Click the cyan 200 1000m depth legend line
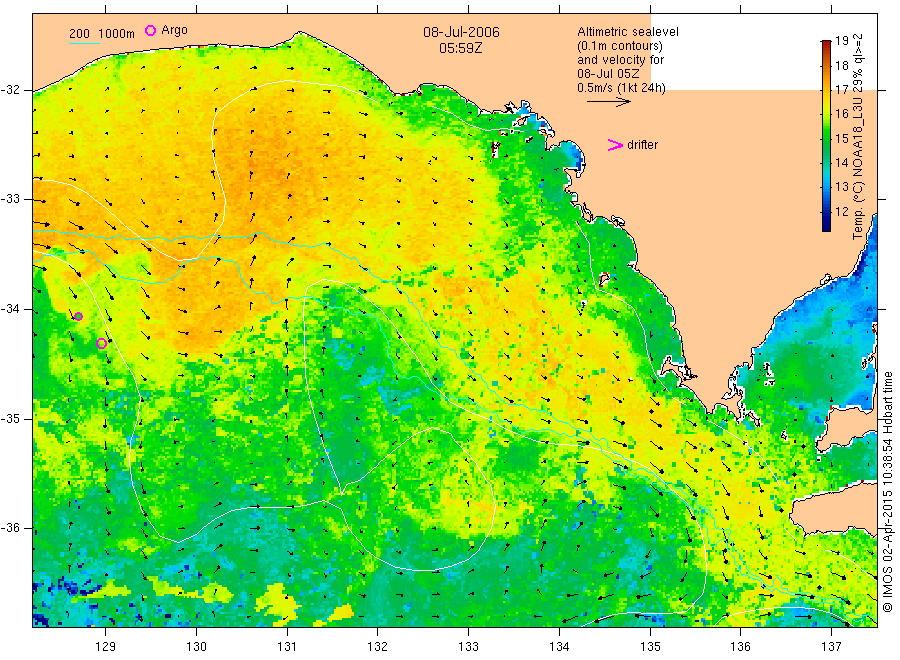The height and width of the screenshot is (660, 900). (x=84, y=42)
